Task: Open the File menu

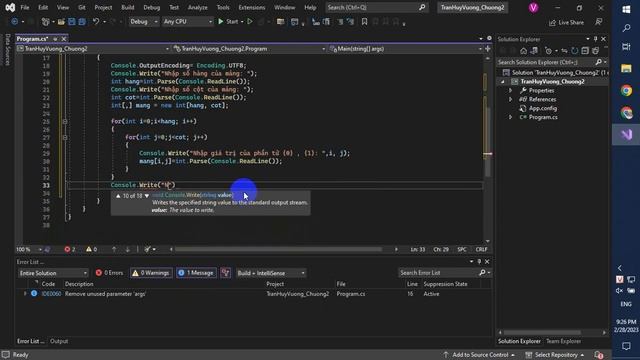Action: (x=25, y=7)
